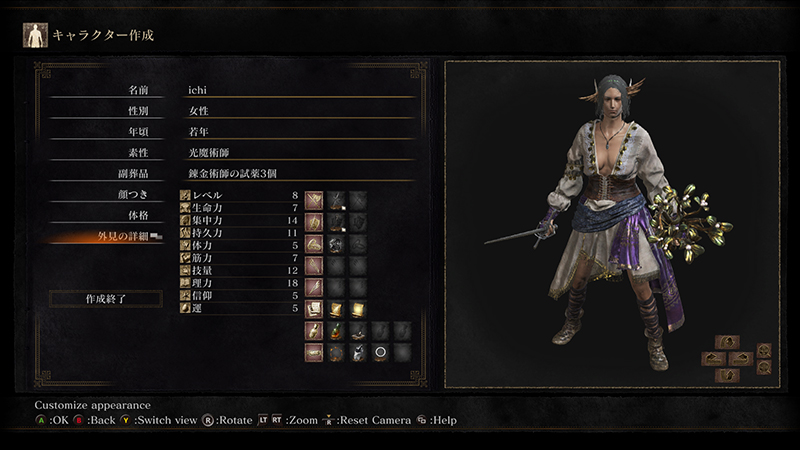Select the crossed weapons equipment category icon
Viewport: 800px width, 450px height.
pyautogui.click(x=314, y=201)
